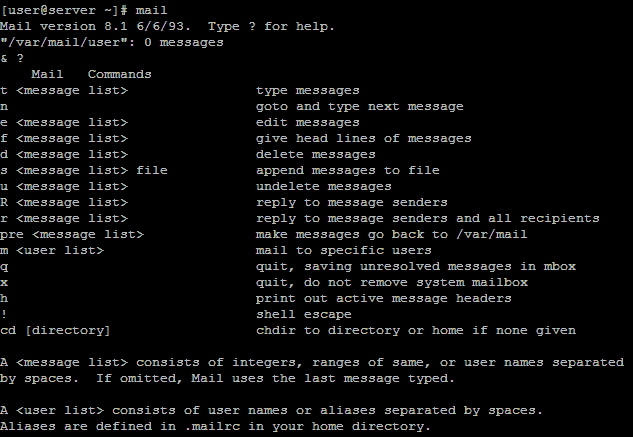
Task: Click "print out active message headers" text
Action: tap(383, 298)
